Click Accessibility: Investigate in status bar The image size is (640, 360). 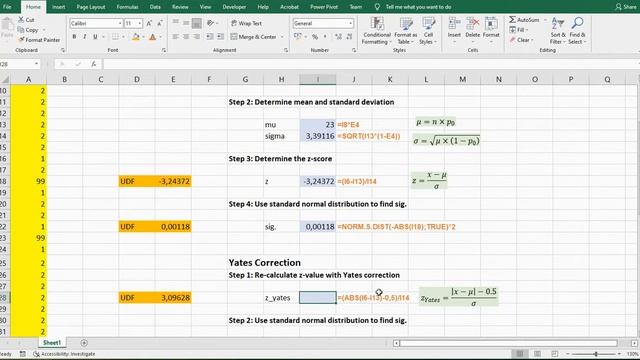[64, 354]
